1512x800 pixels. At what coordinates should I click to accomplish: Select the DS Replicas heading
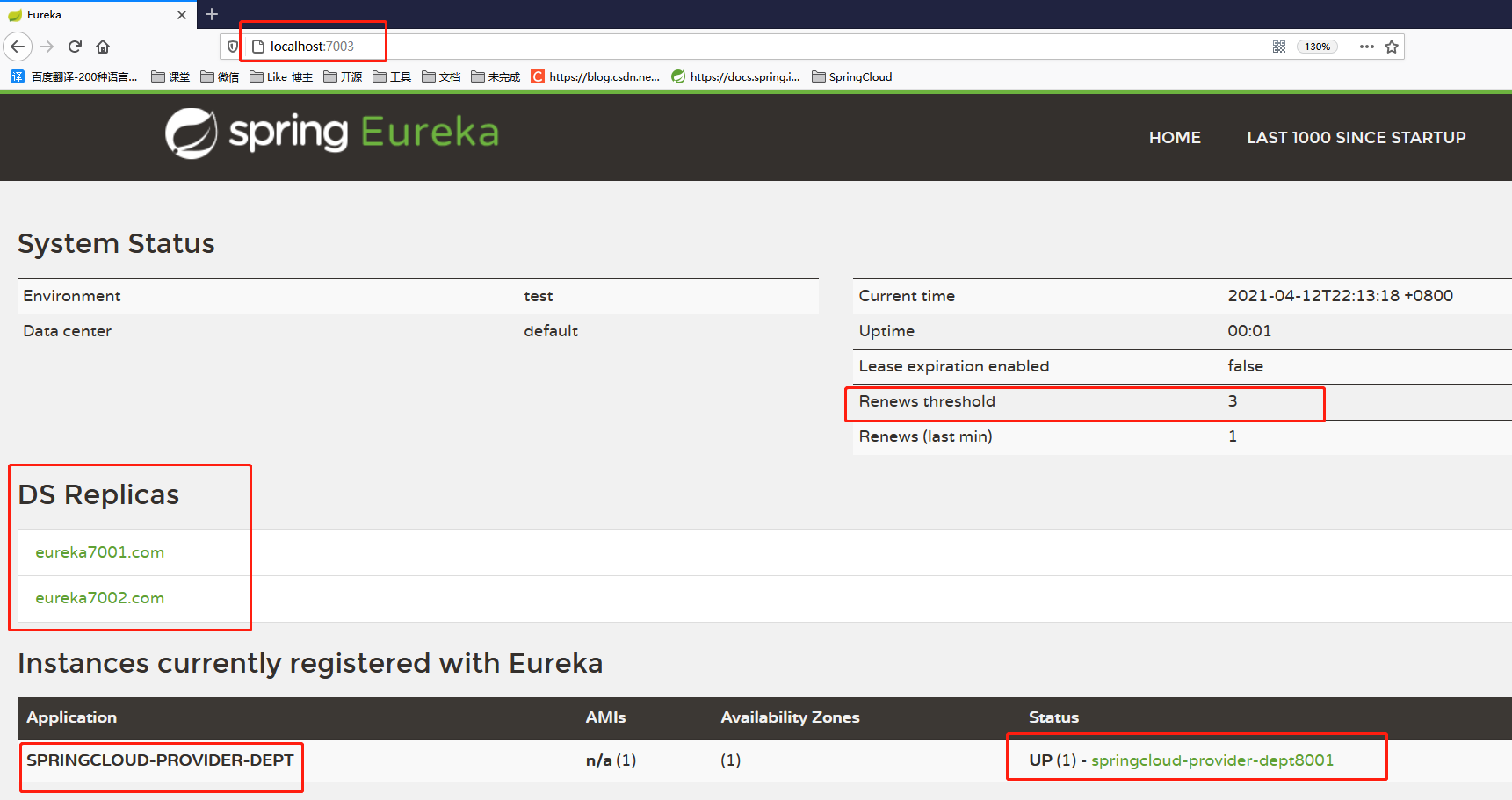pos(98,494)
